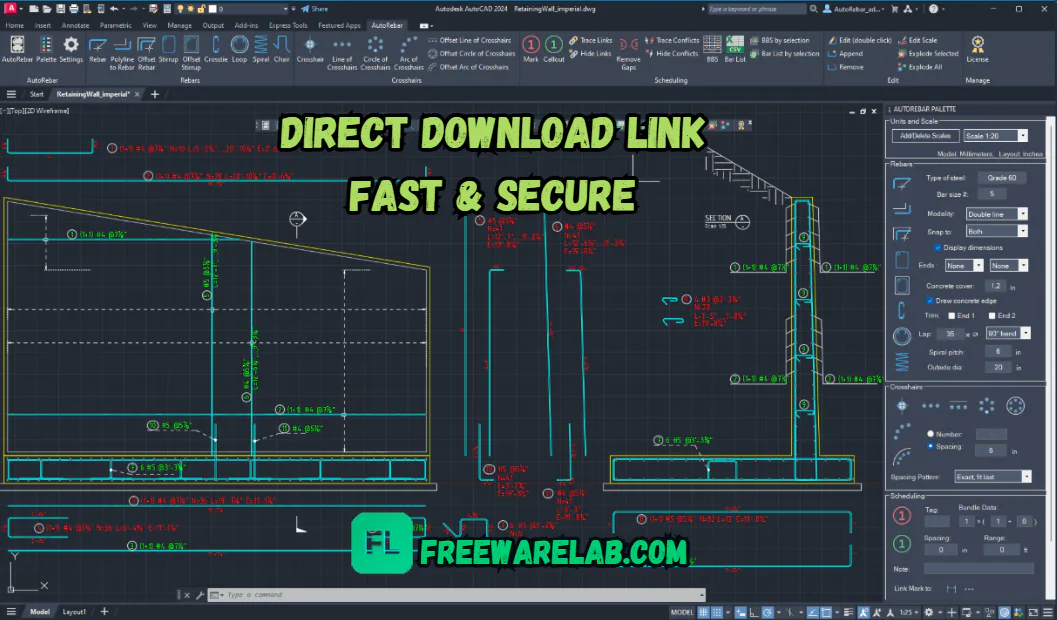
Task: Select Circle of Crosshairs ribbon tool
Action: click(x=375, y=53)
